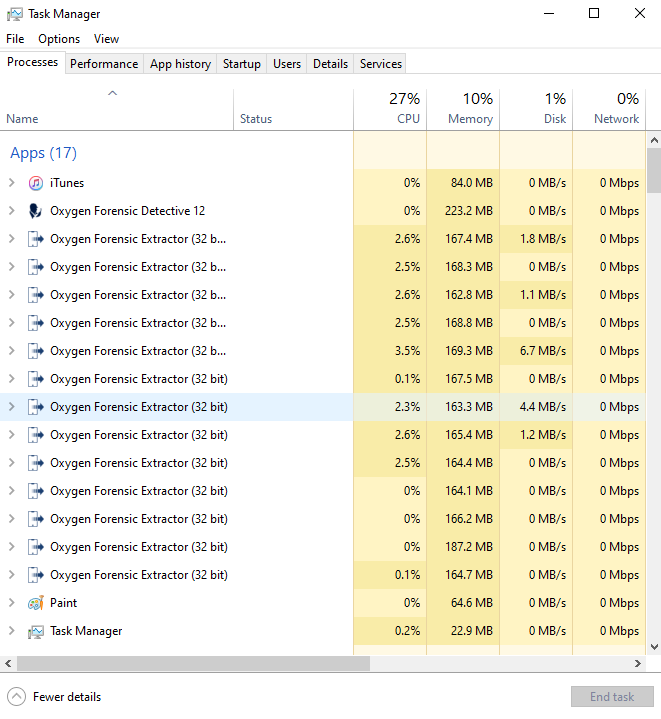Click icon of Extractor using 163.3 MB
Viewport: 661px width, 719px height.
click(x=36, y=407)
